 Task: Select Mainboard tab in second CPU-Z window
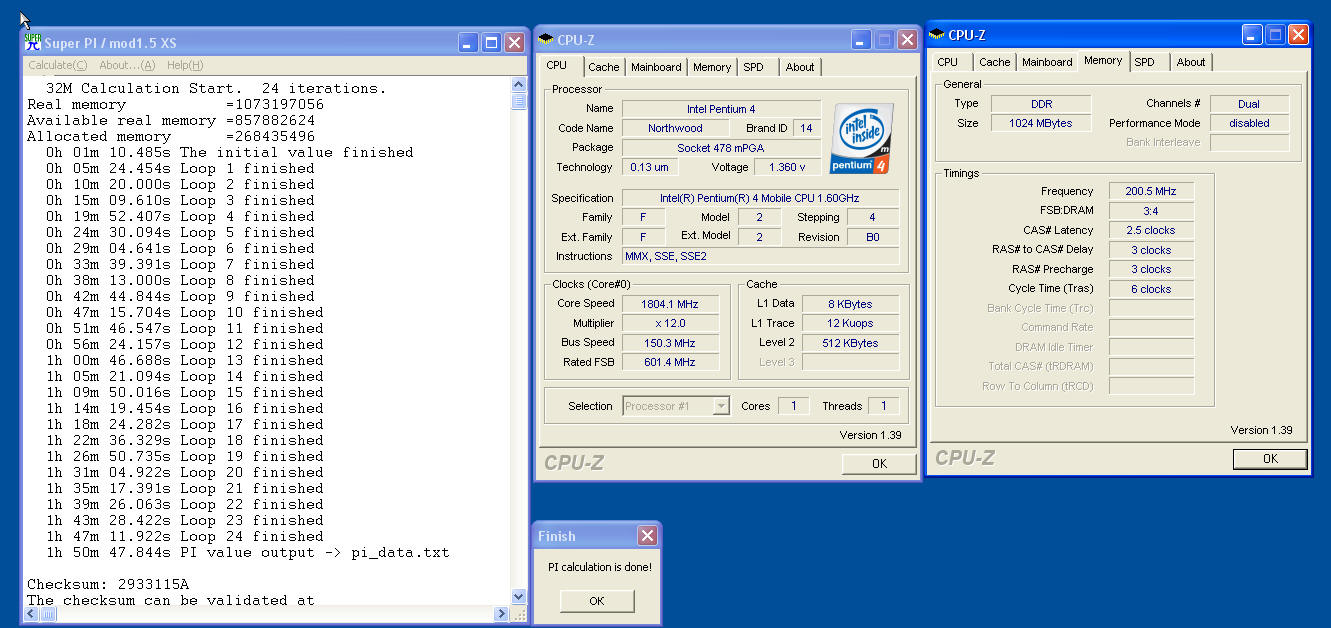click(1047, 62)
